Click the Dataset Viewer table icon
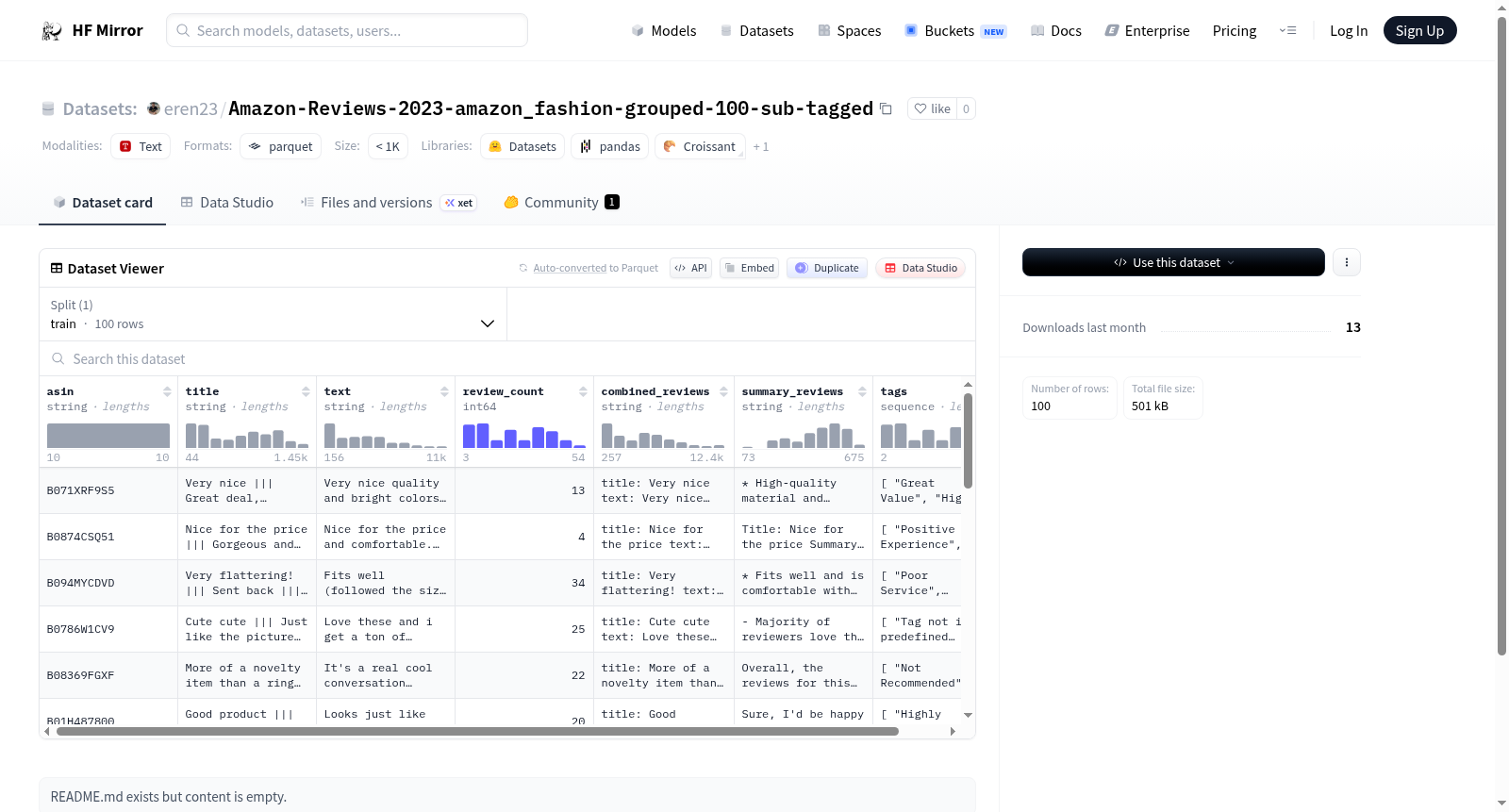The width and height of the screenshot is (1509, 812). coord(57,269)
